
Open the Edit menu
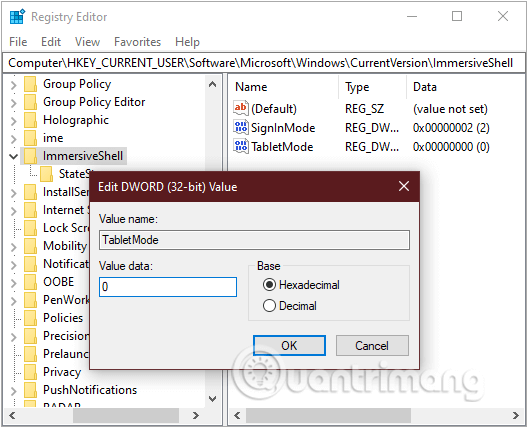(x=51, y=42)
